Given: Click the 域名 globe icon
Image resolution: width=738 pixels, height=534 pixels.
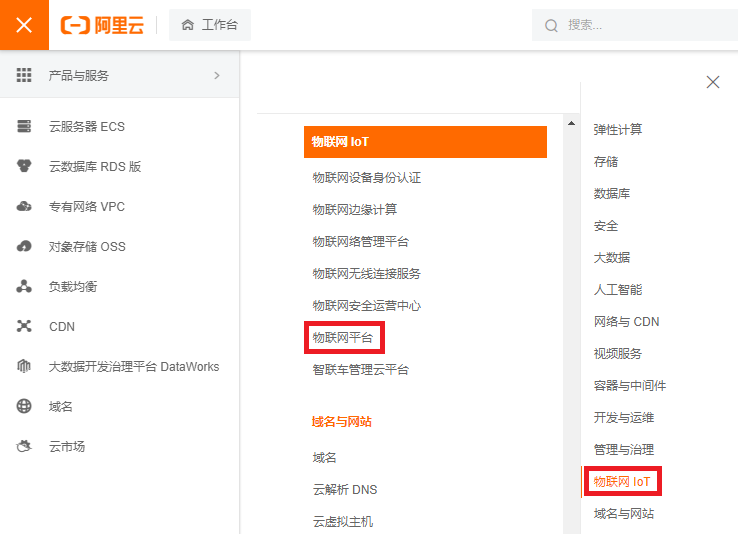Looking at the screenshot, I should (x=25, y=407).
